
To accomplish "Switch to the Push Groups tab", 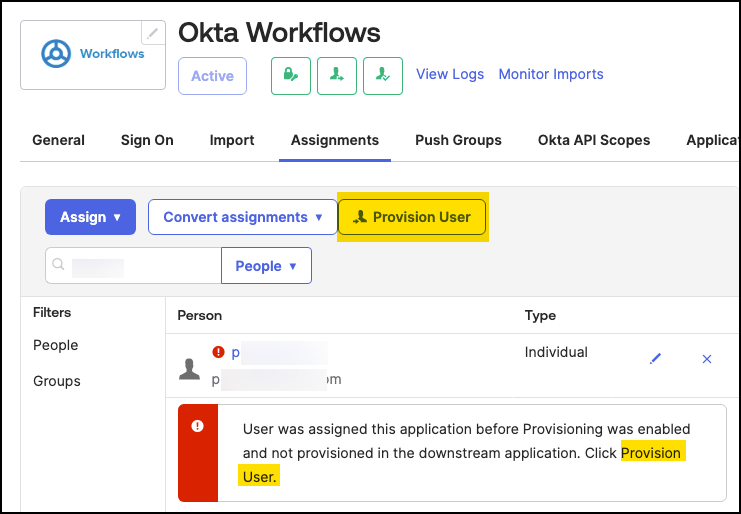I will 458,140.
